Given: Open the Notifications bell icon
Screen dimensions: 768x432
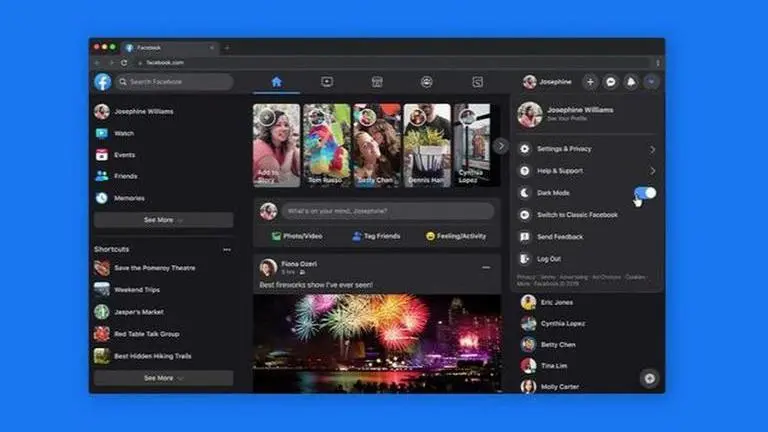Looking at the screenshot, I should pyautogui.click(x=631, y=82).
